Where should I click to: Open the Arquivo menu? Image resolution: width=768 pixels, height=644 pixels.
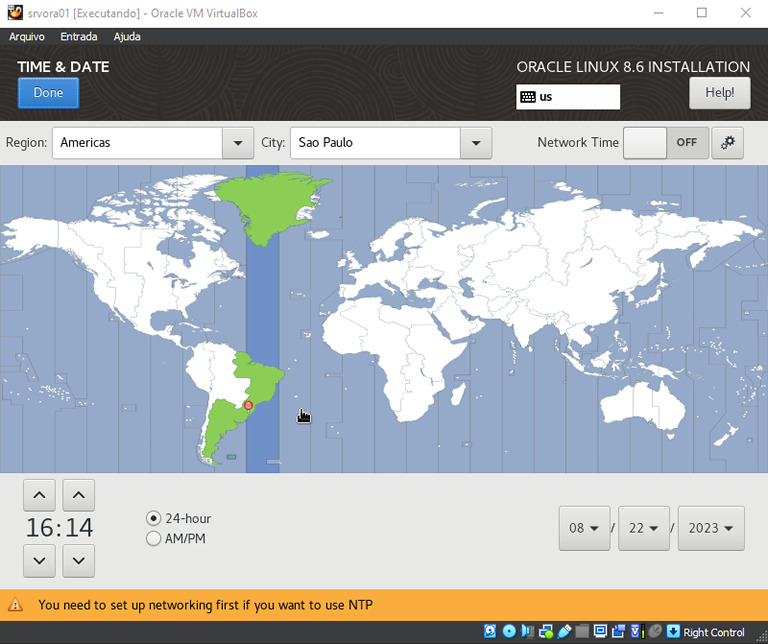[x=26, y=37]
